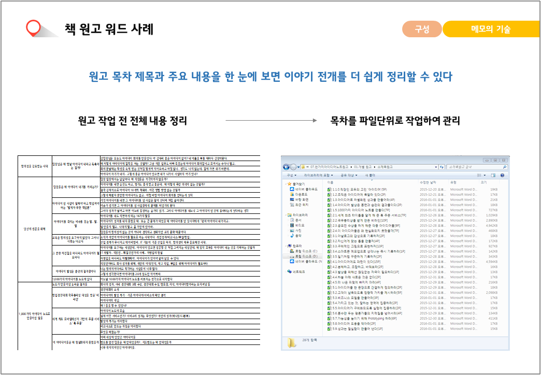Open the view options arrow beside the view icon

tap(485, 175)
